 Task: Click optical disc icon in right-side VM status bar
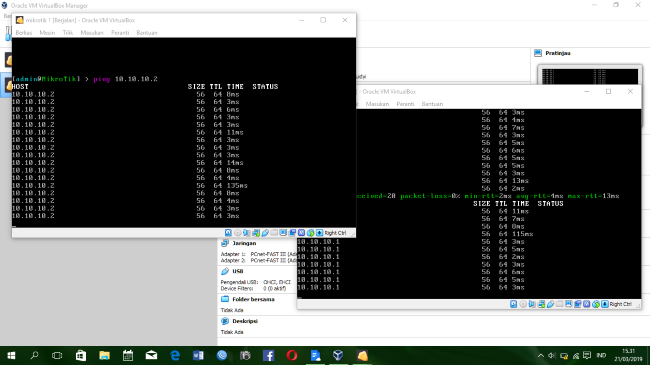523,304
